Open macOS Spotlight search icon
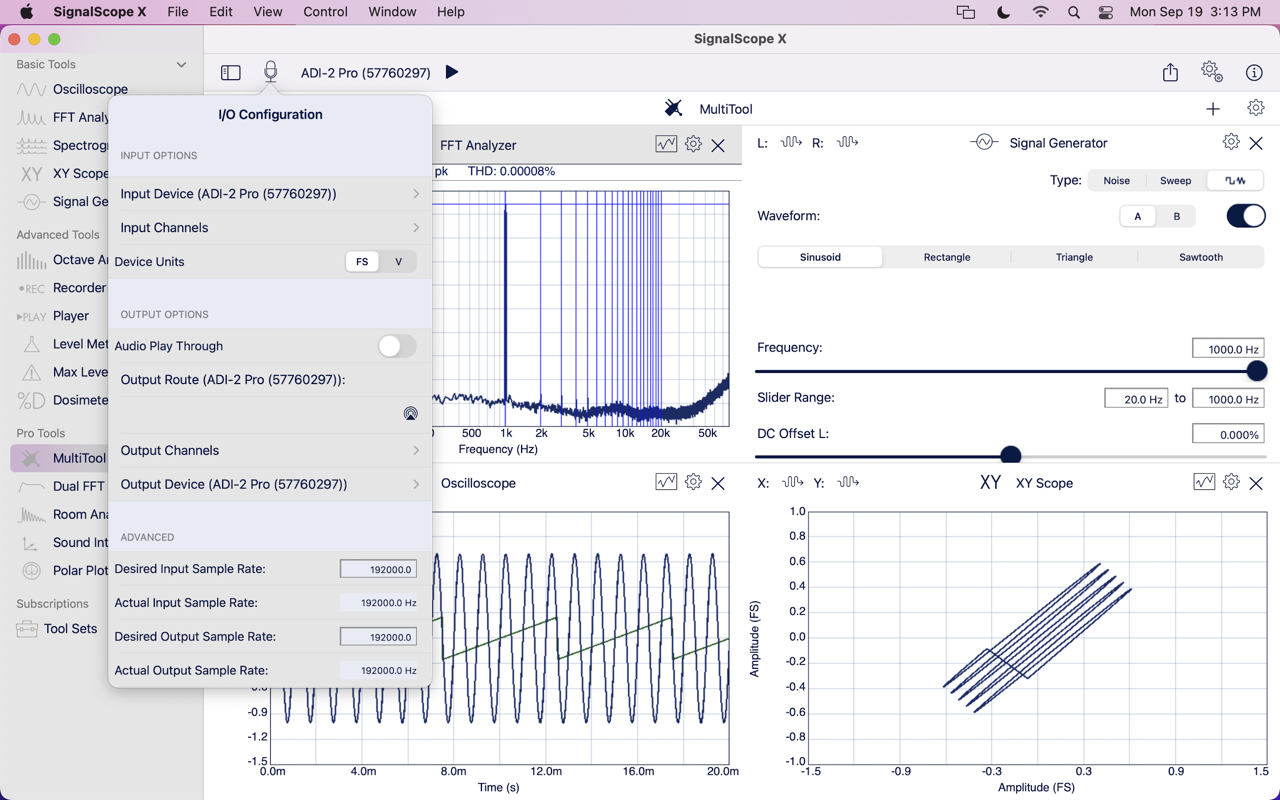Viewport: 1280px width, 800px height. click(1074, 12)
